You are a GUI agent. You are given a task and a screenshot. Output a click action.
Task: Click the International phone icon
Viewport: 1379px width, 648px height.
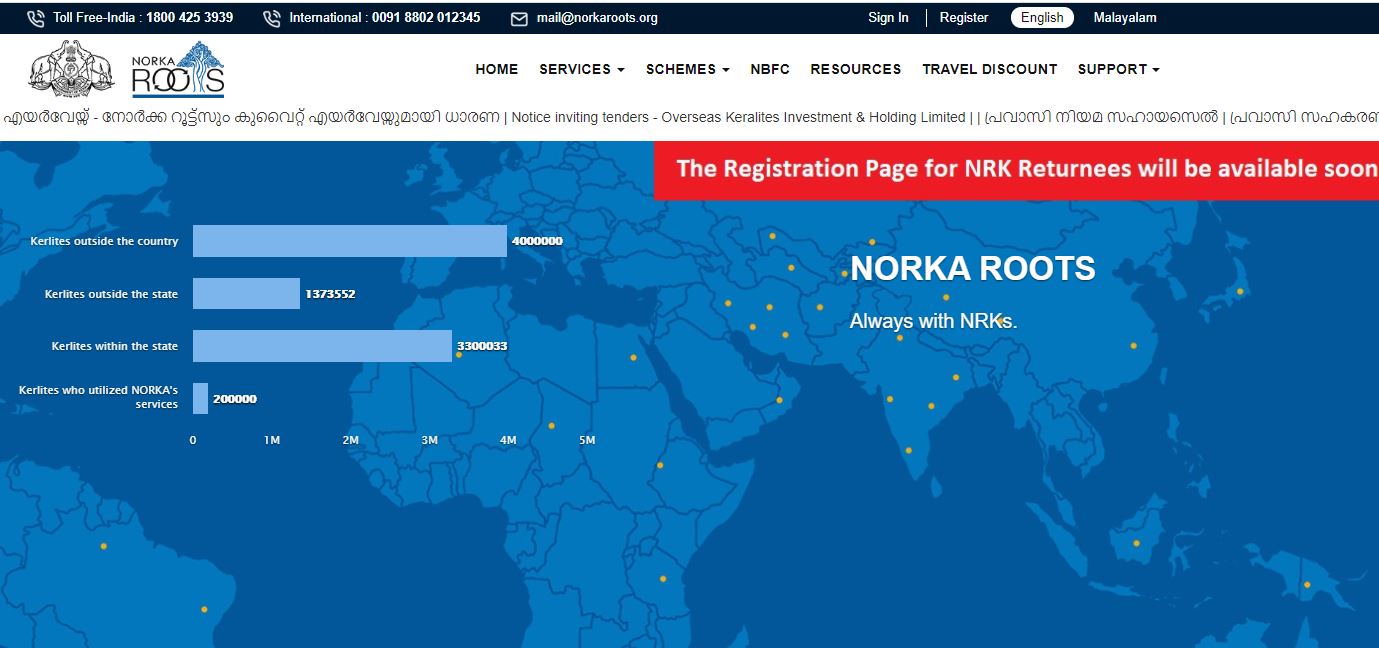(x=272, y=18)
